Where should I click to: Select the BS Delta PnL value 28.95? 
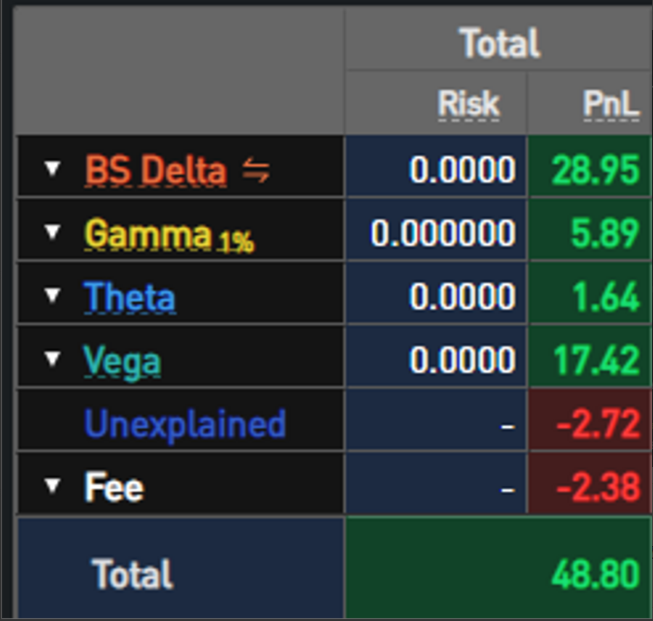pos(596,170)
